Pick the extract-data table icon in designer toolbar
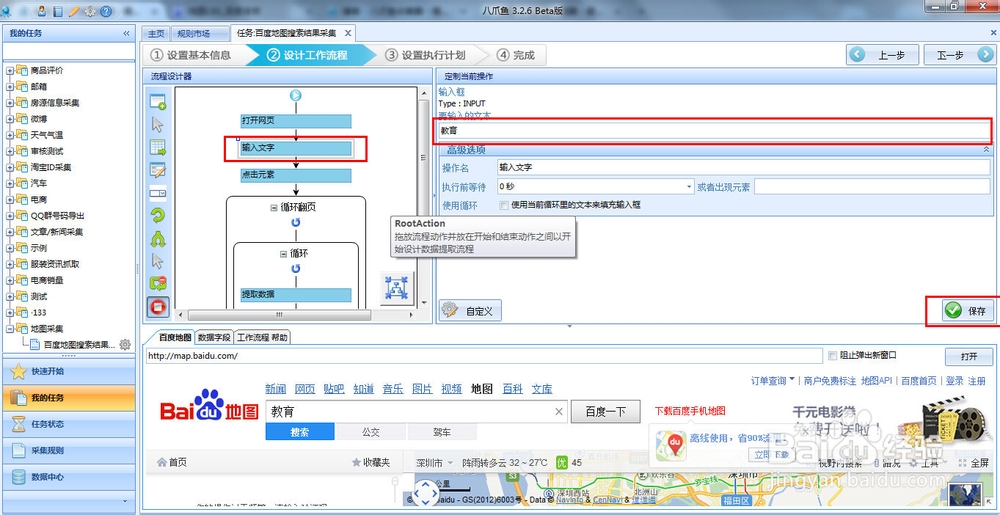The height and width of the screenshot is (515, 1000). coord(157,147)
